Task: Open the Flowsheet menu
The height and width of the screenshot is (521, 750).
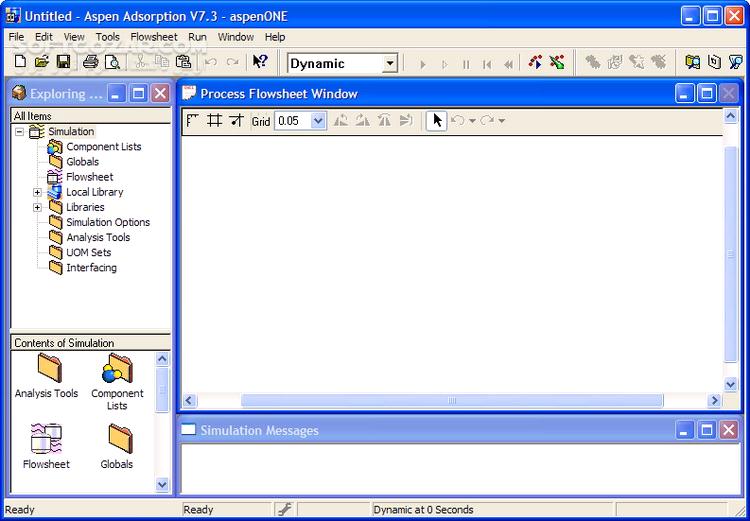Action: click(154, 37)
